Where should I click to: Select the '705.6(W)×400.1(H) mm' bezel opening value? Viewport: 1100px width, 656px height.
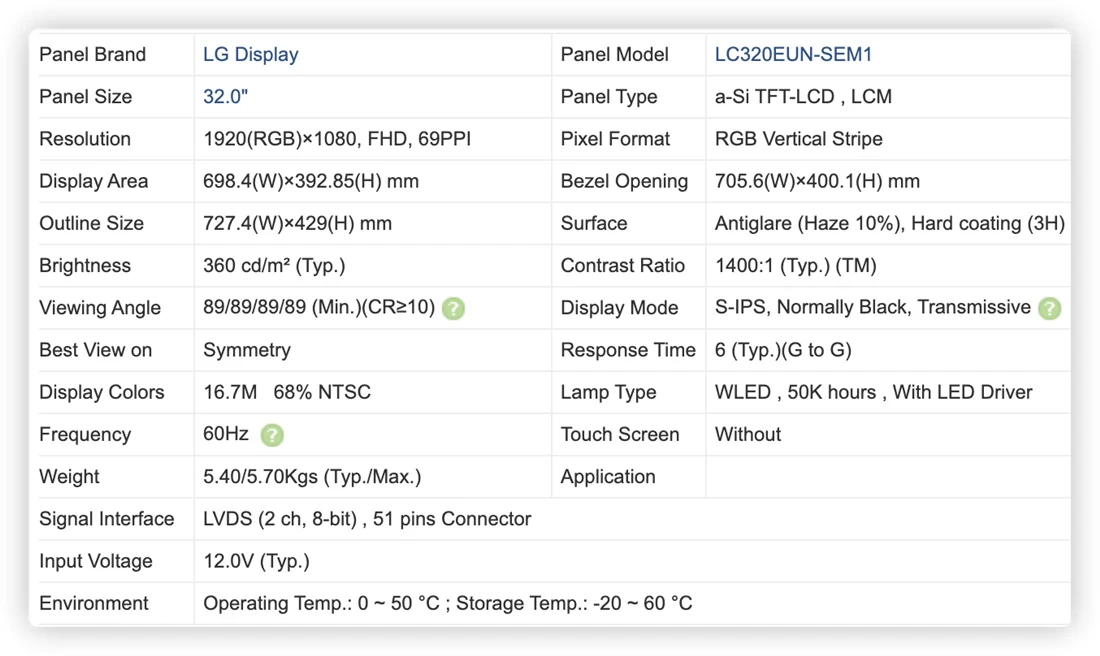(817, 181)
